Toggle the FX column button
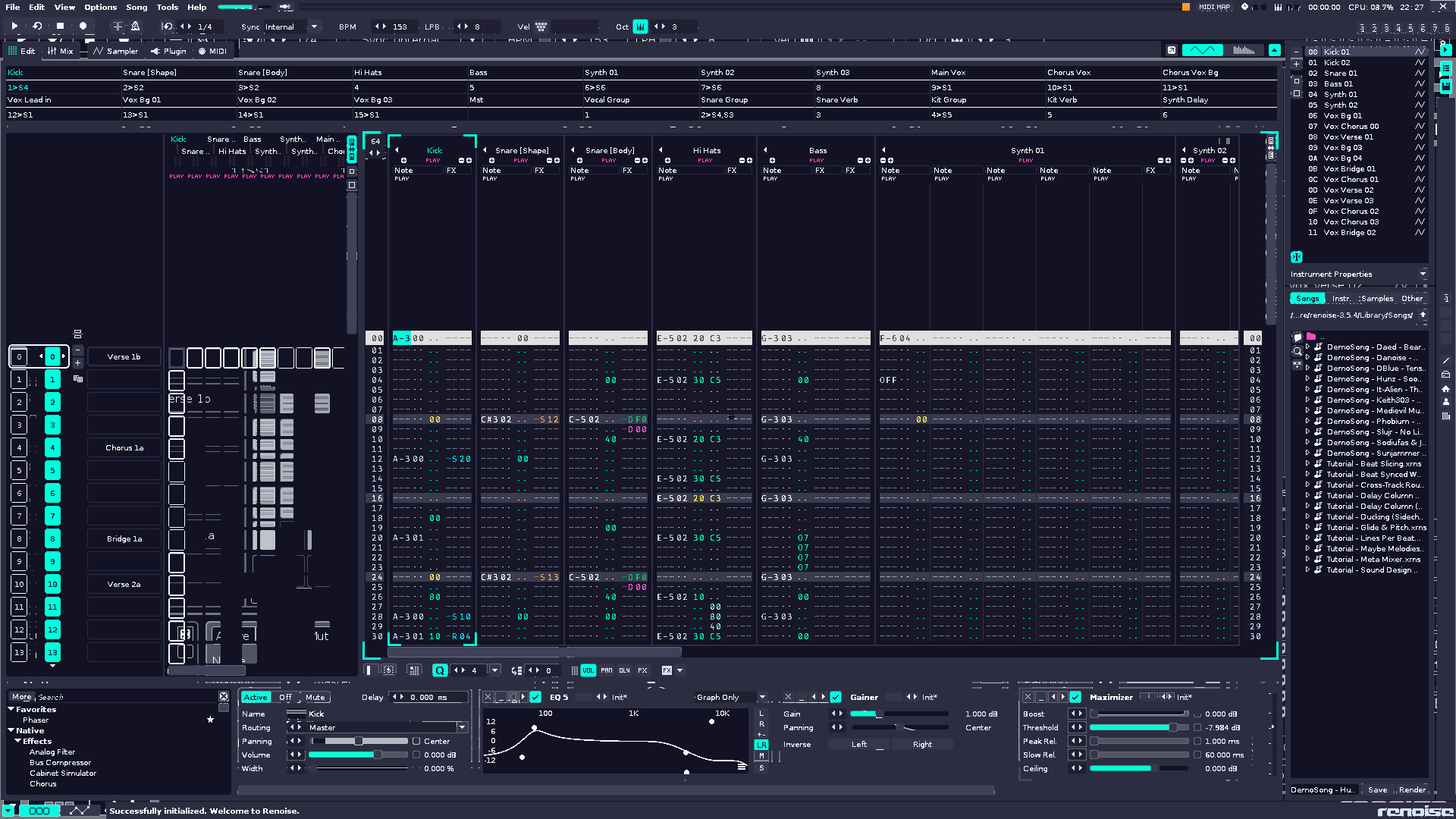 [x=642, y=670]
